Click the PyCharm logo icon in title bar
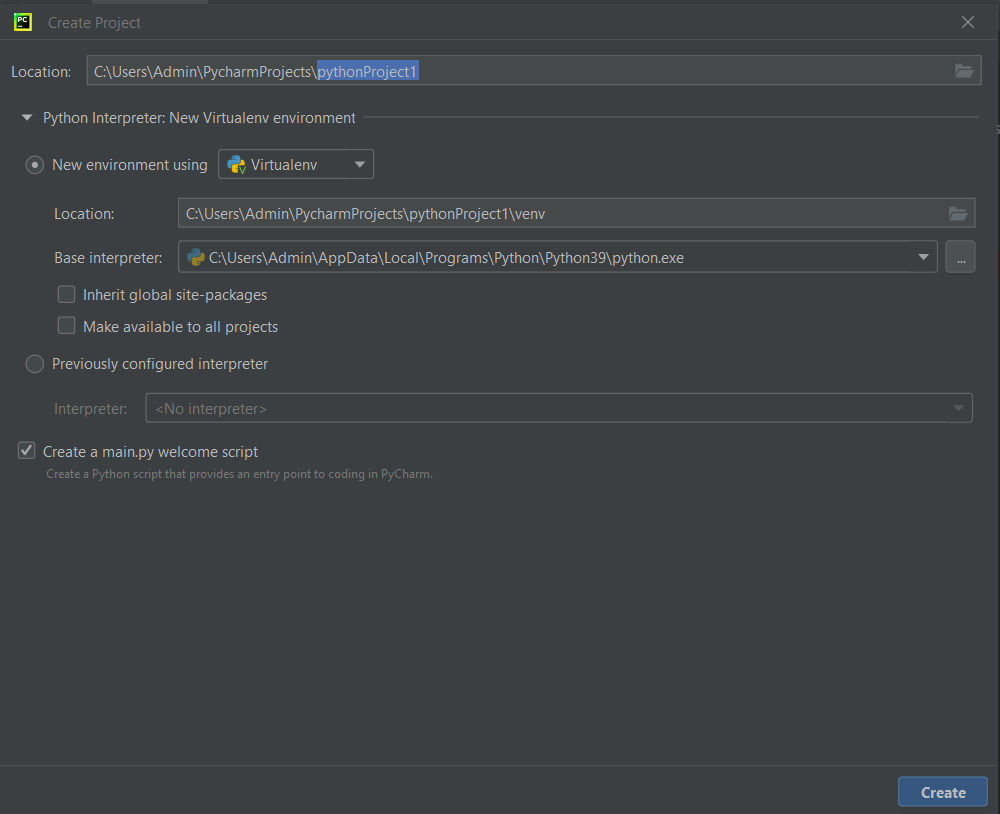Image resolution: width=1000 pixels, height=814 pixels. tap(23, 22)
